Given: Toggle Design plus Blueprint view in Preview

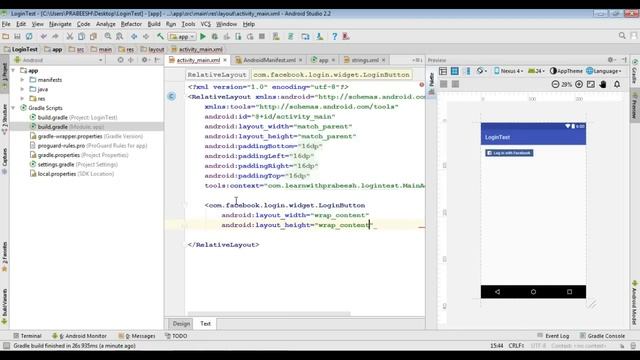Looking at the screenshot, I should [x=468, y=71].
